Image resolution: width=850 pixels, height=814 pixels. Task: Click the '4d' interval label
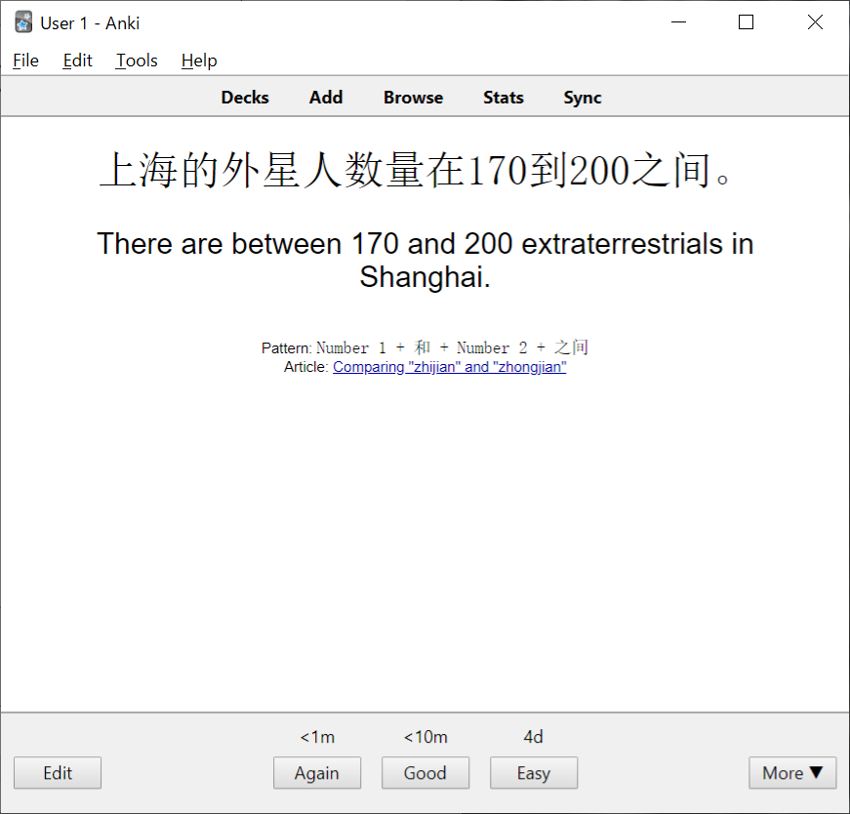(x=533, y=737)
